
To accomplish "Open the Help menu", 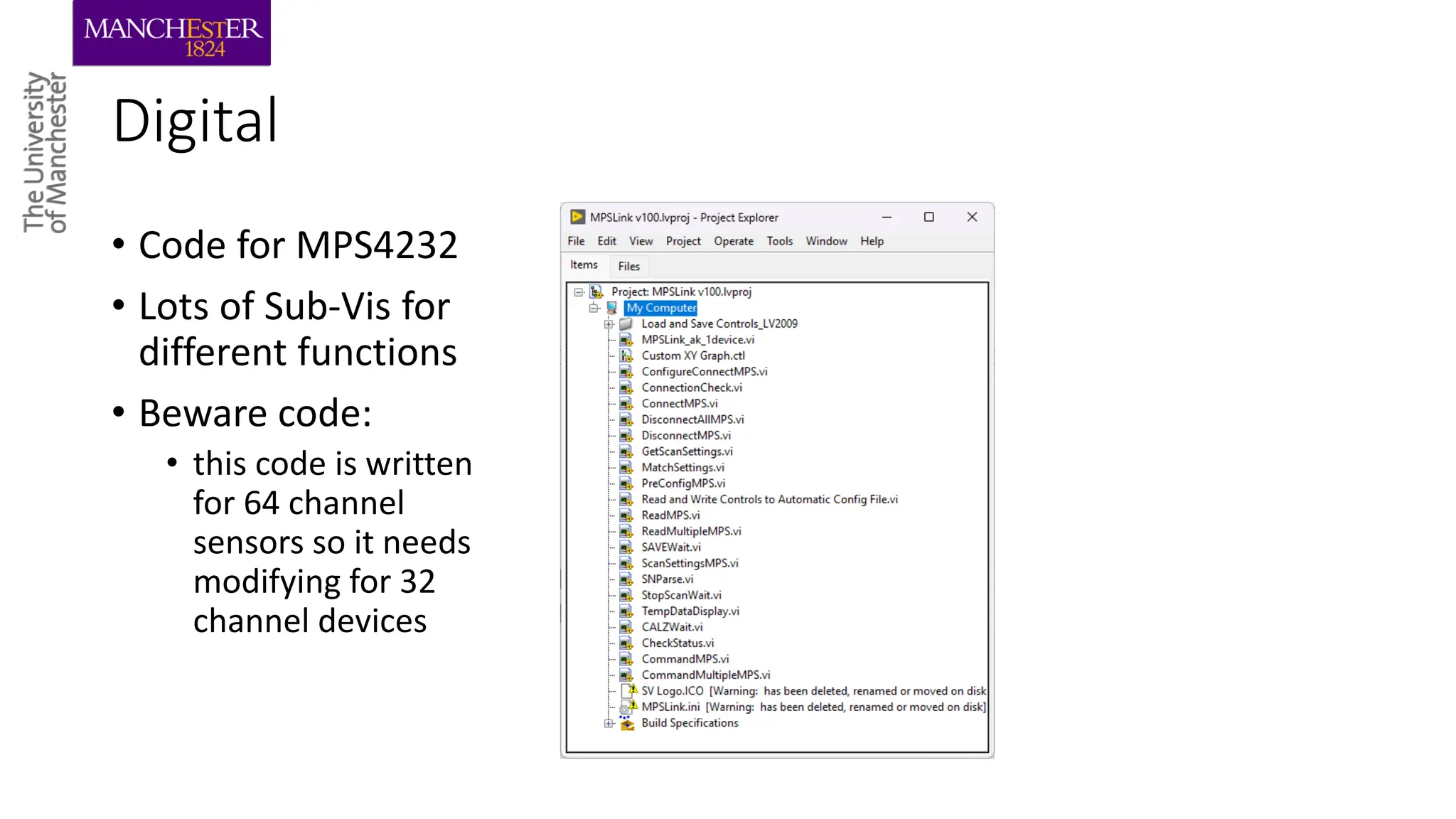I will click(x=872, y=241).
